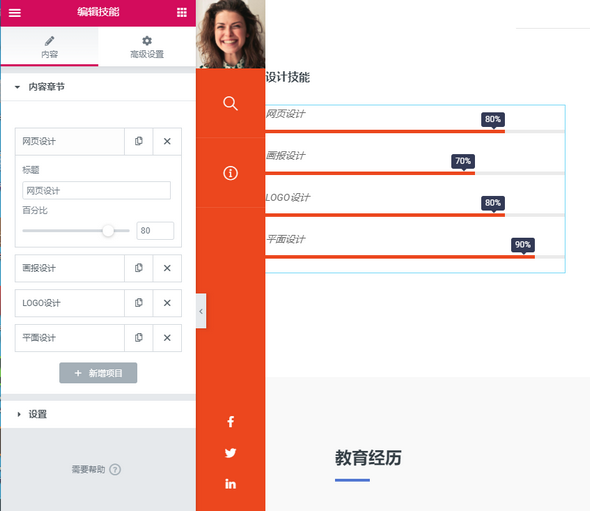Collapse the editor panel with arrow handle
Viewport: 590px width, 511px height.
pos(201,311)
